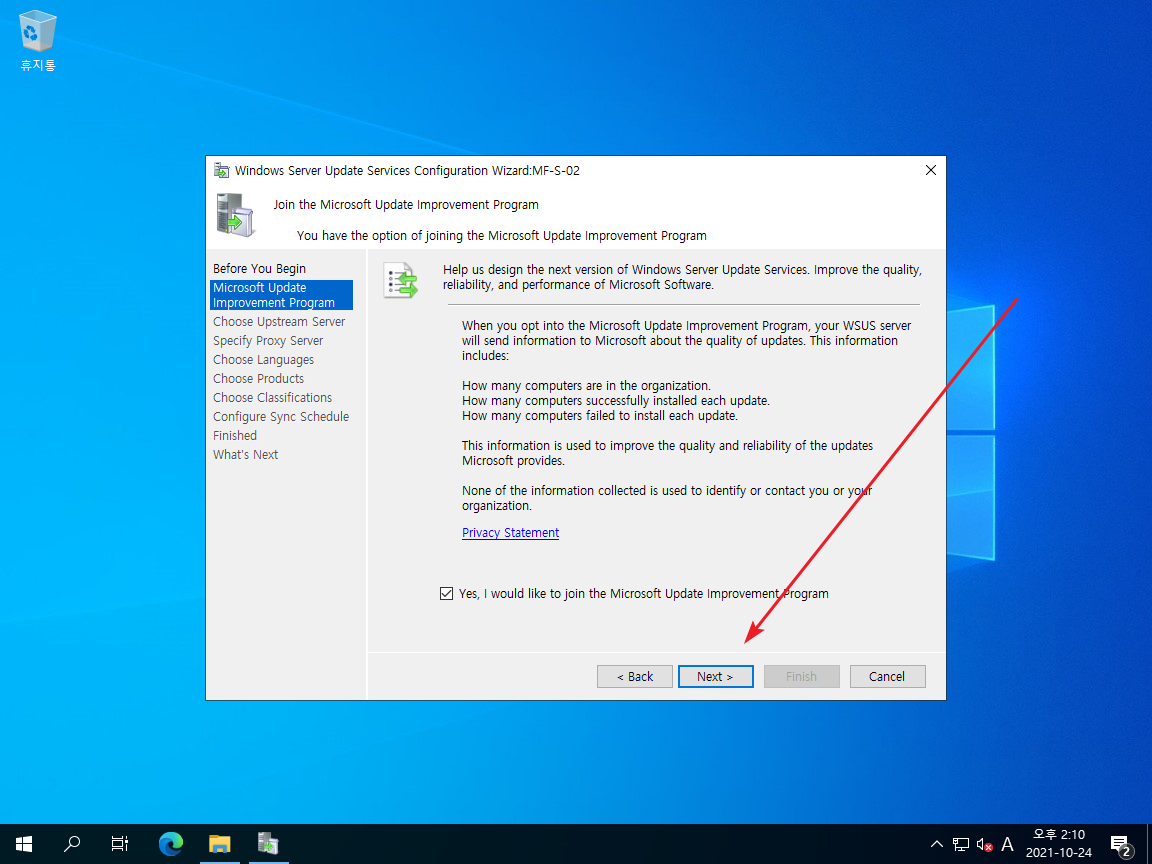1152x864 pixels.
Task: Click the WSUS wizard taskbar icon
Action: coord(268,843)
